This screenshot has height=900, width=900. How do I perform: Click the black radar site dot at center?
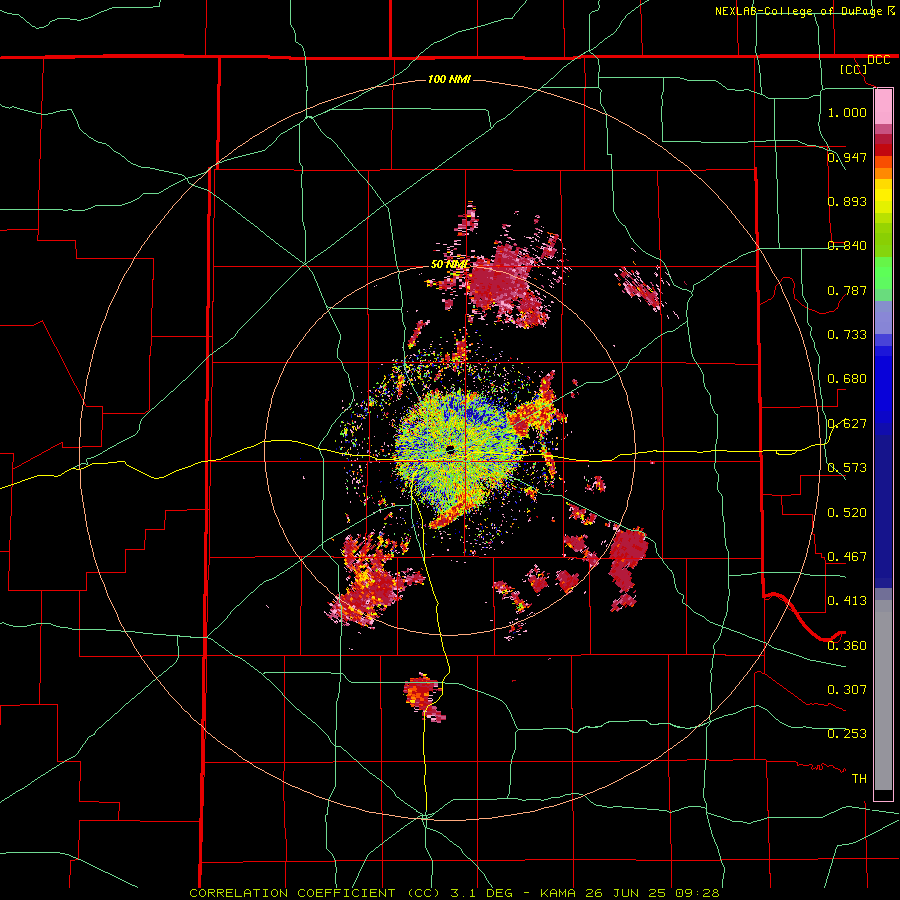click(x=450, y=449)
